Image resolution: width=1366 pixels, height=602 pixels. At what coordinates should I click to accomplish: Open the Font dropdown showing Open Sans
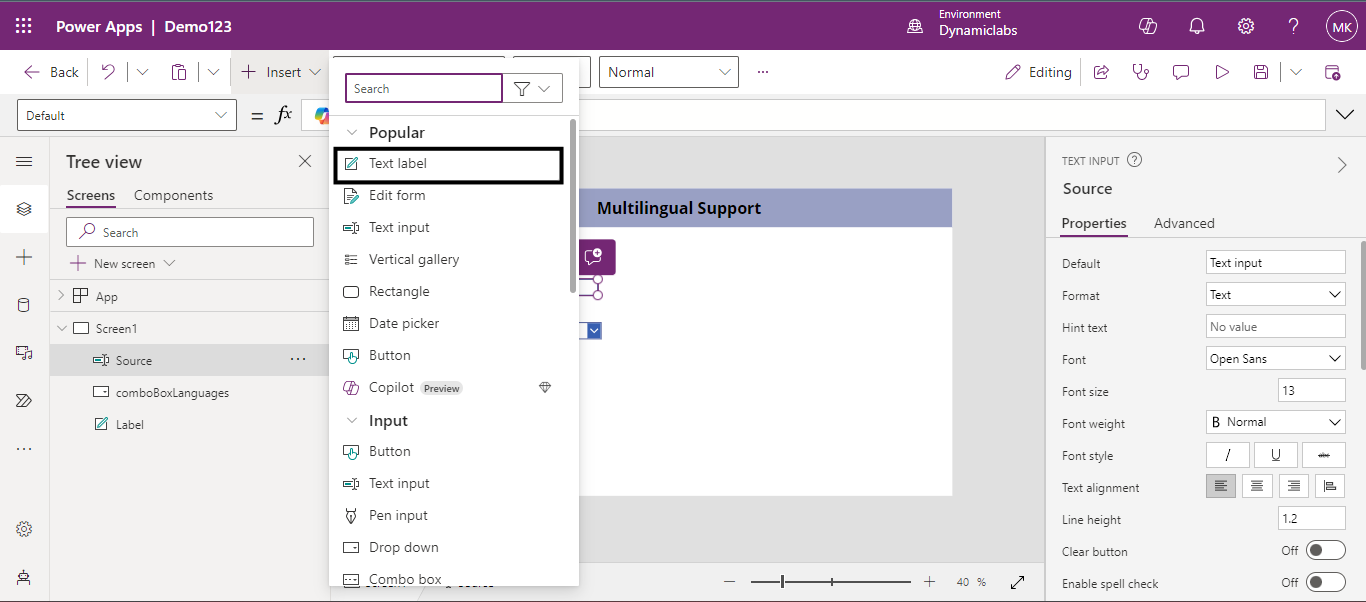pyautogui.click(x=1275, y=359)
